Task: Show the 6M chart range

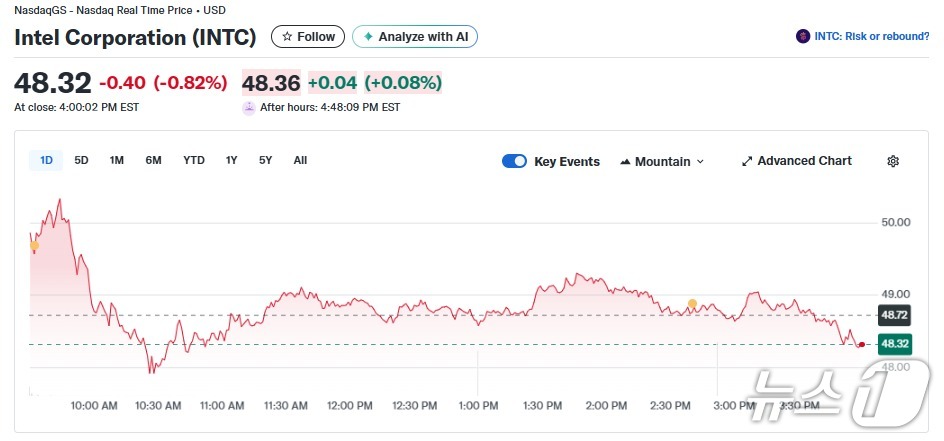Action: (153, 160)
